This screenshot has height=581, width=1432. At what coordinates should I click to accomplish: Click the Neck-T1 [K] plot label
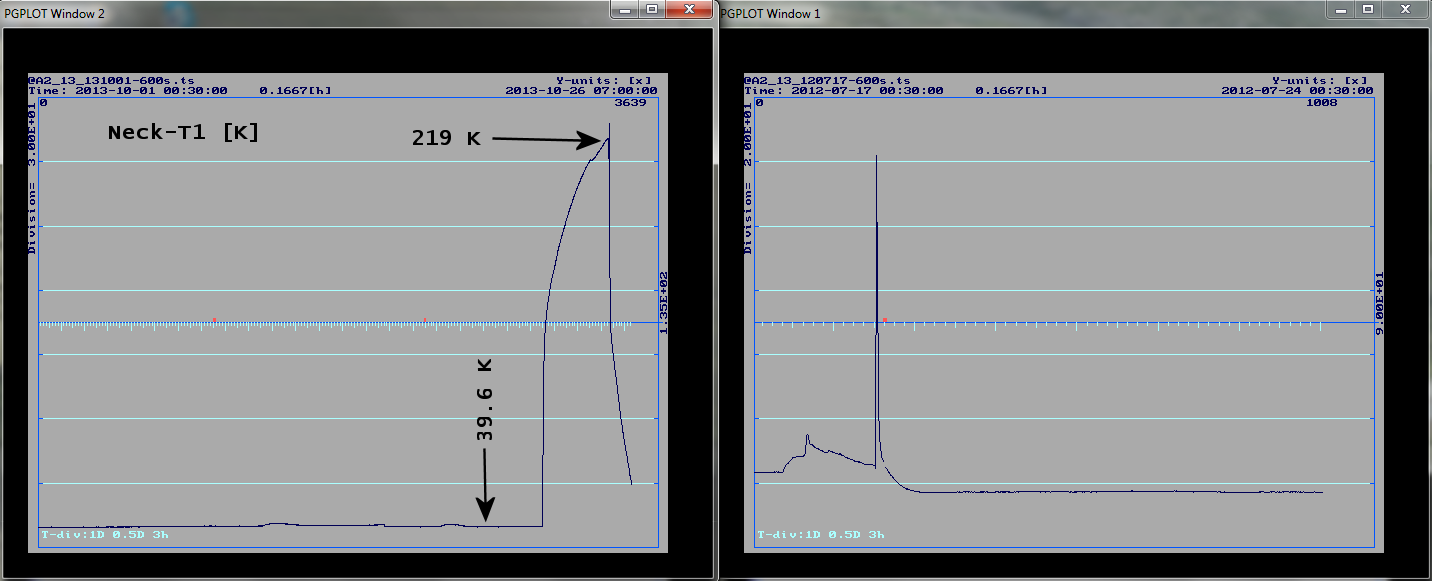click(183, 133)
